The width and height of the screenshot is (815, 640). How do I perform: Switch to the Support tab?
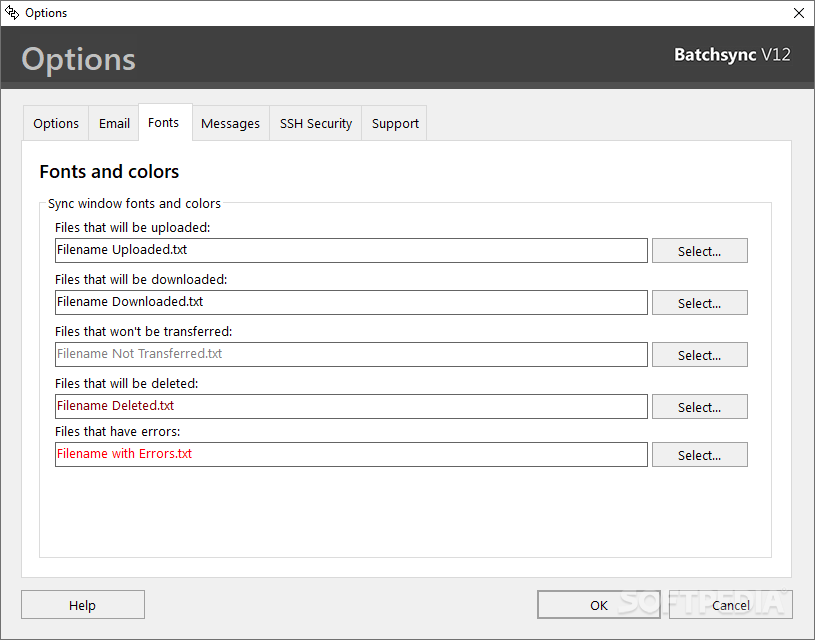pyautogui.click(x=395, y=123)
